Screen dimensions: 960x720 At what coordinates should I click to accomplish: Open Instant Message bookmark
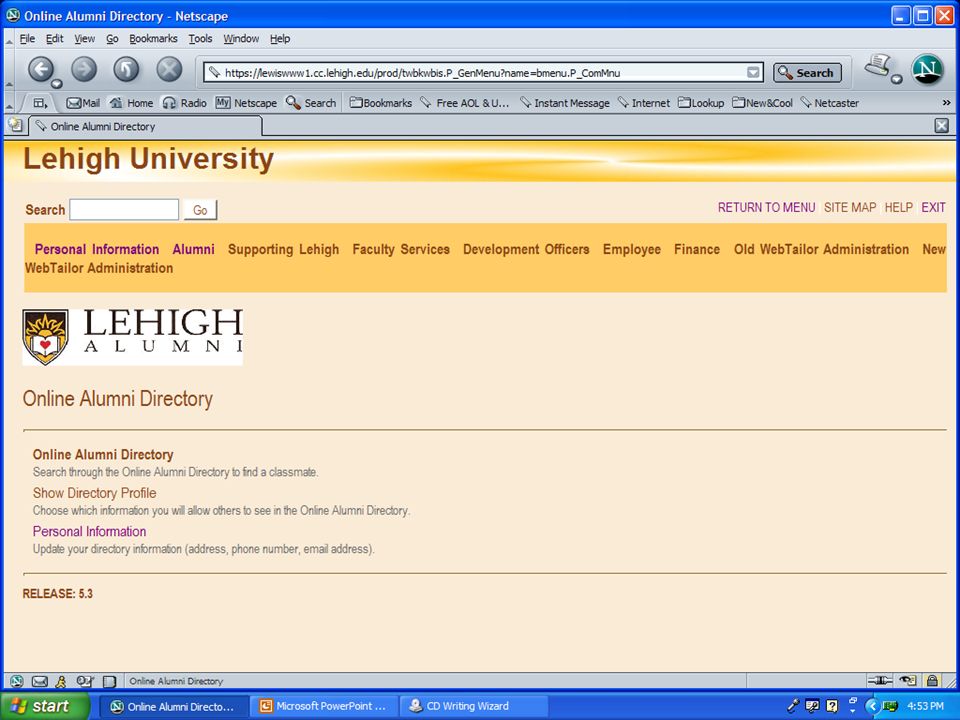click(564, 103)
